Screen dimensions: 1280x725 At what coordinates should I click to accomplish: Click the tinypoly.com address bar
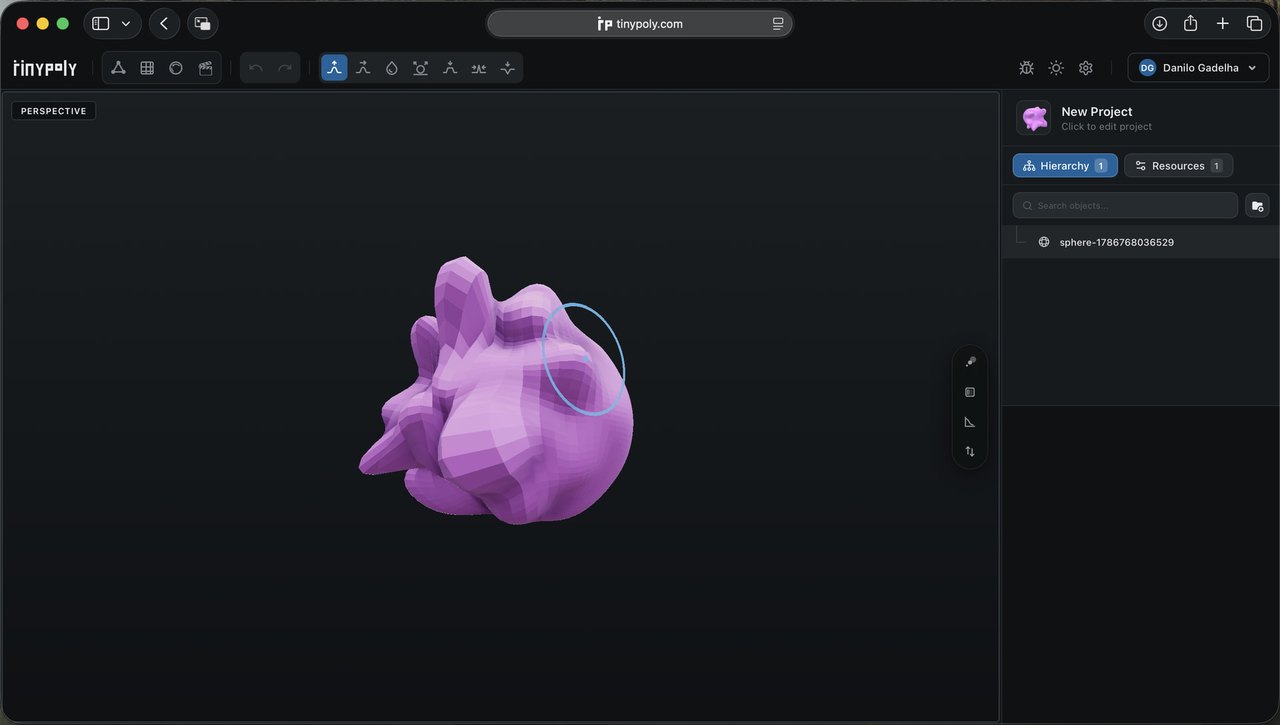tap(640, 24)
